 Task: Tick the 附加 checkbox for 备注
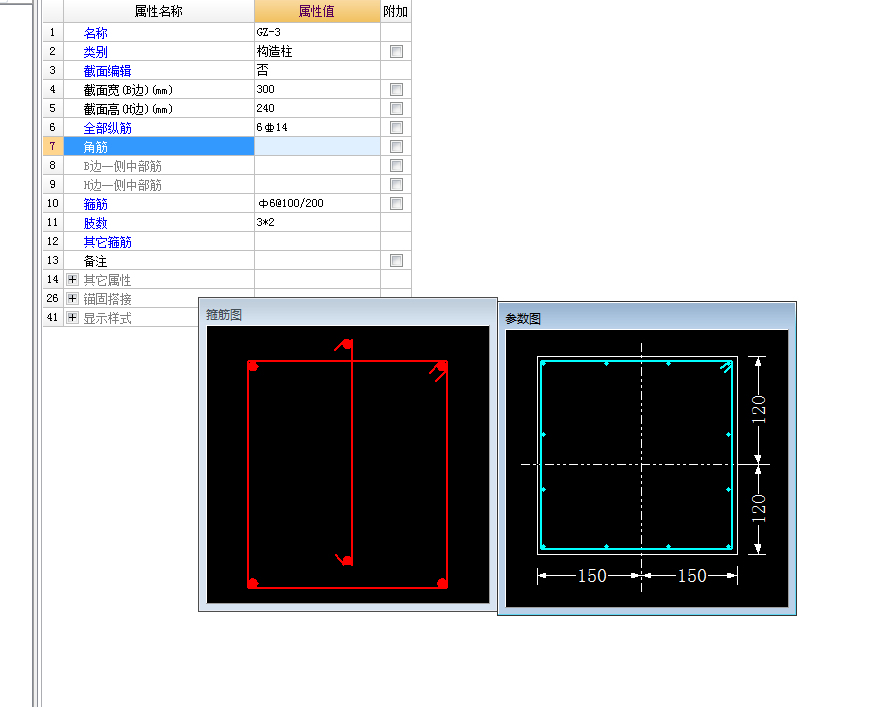point(397,261)
